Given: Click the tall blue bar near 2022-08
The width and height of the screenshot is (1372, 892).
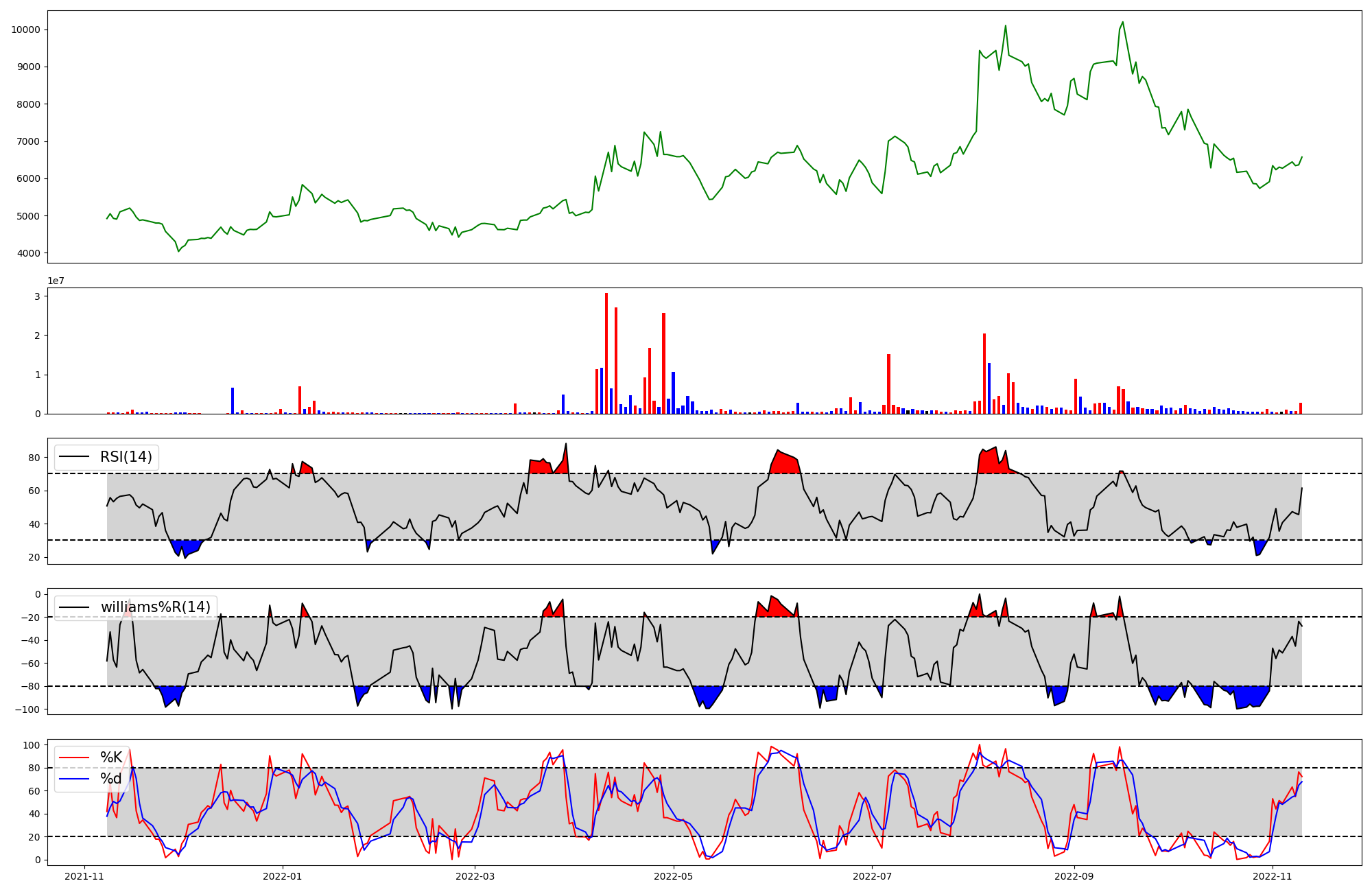Looking at the screenshot, I should coord(989,388).
